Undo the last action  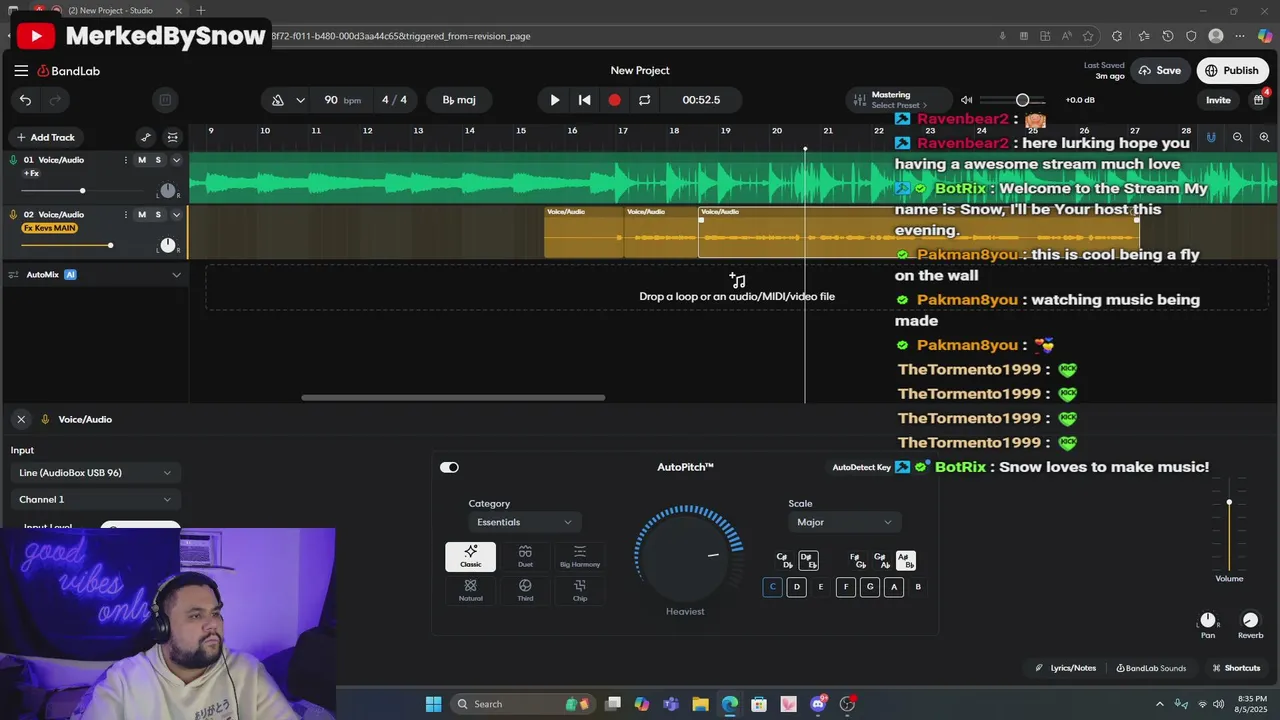(x=26, y=100)
